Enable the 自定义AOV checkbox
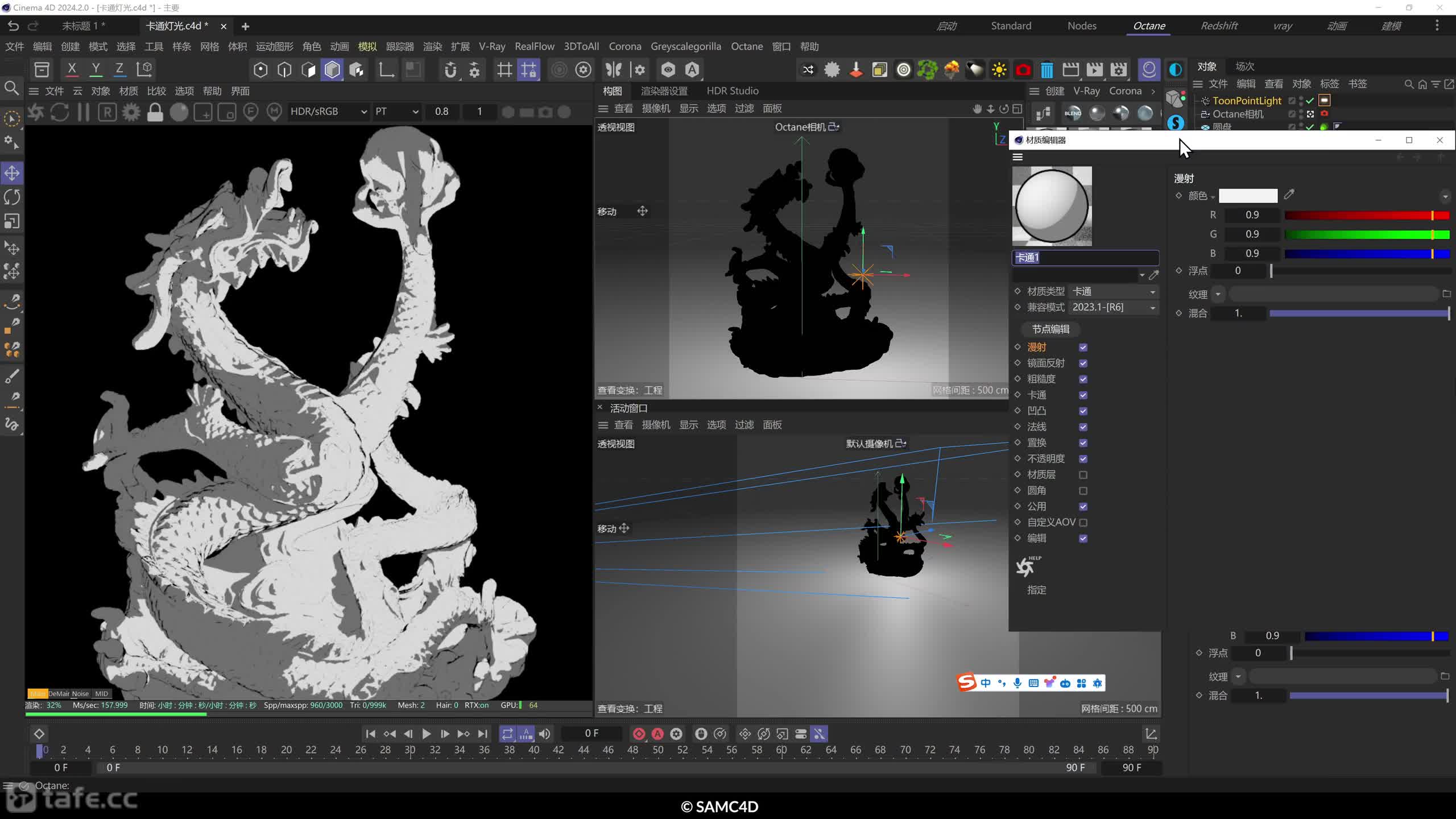1456x819 pixels. point(1083,523)
